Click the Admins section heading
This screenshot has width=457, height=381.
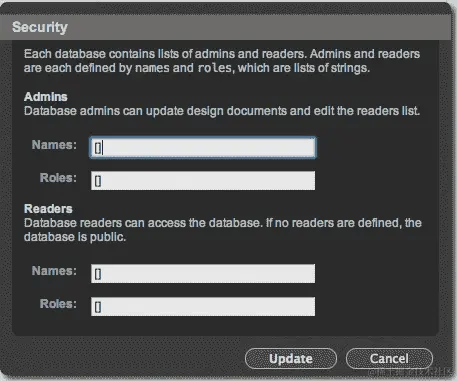click(46, 97)
